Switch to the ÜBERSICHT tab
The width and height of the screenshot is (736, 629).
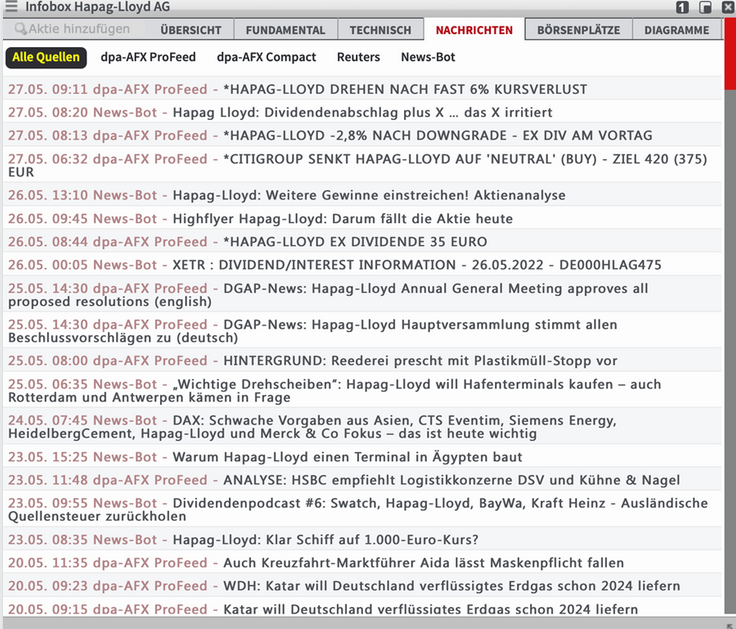[x=191, y=30]
